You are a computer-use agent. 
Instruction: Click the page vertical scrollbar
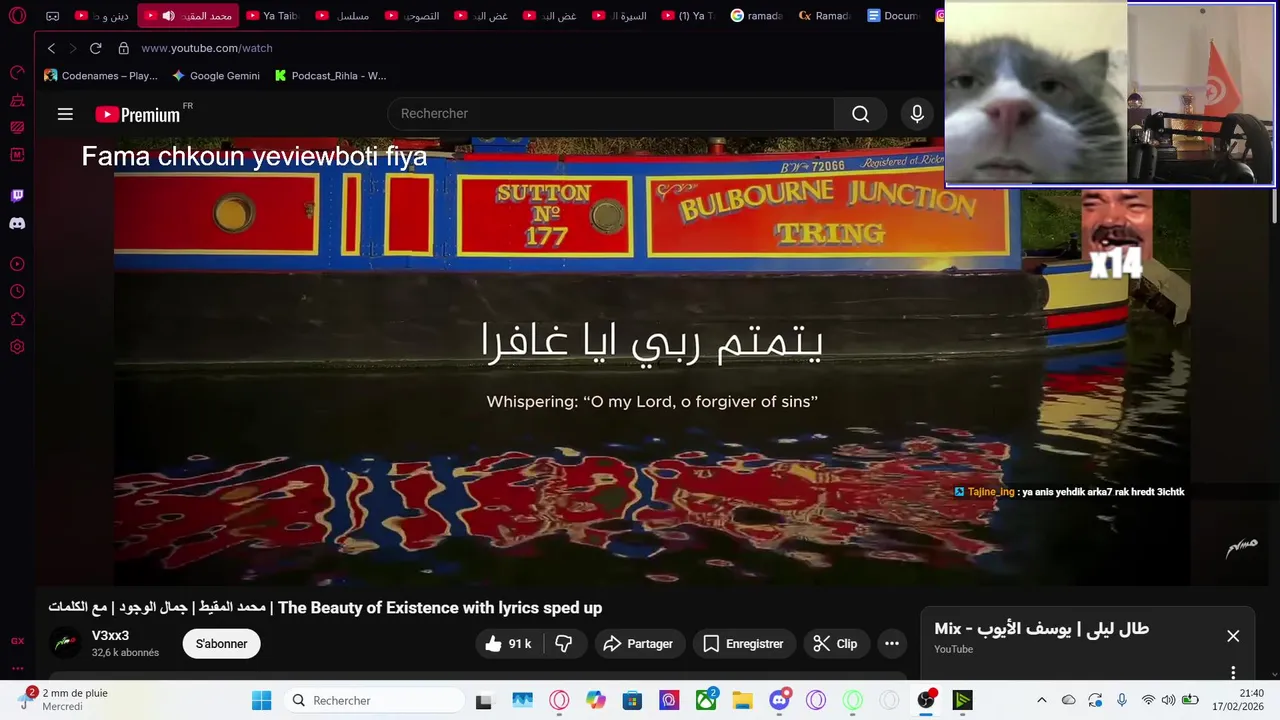pos(1274,205)
